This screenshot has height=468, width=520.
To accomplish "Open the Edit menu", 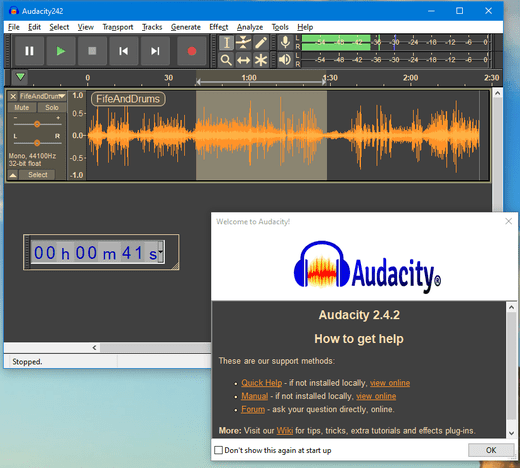I will pyautogui.click(x=34, y=27).
